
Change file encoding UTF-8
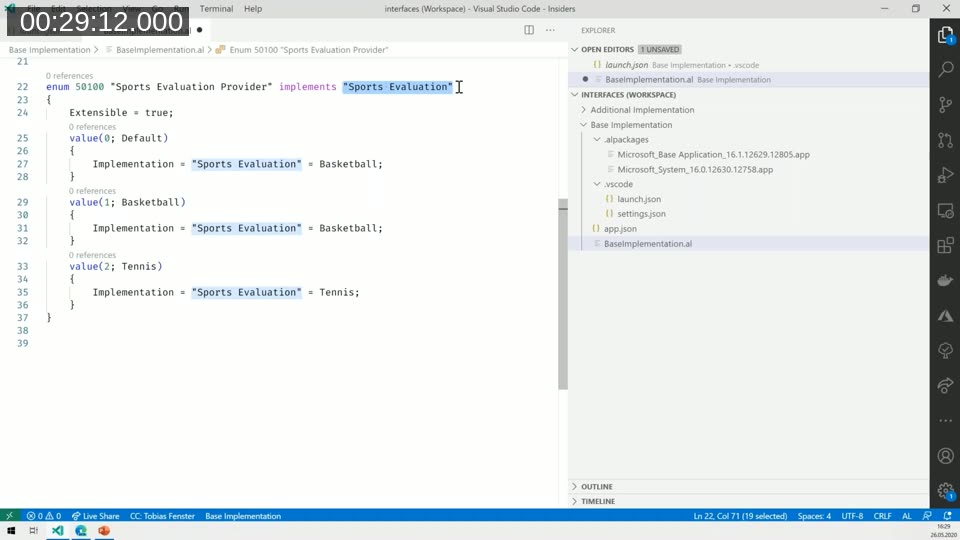pos(852,516)
